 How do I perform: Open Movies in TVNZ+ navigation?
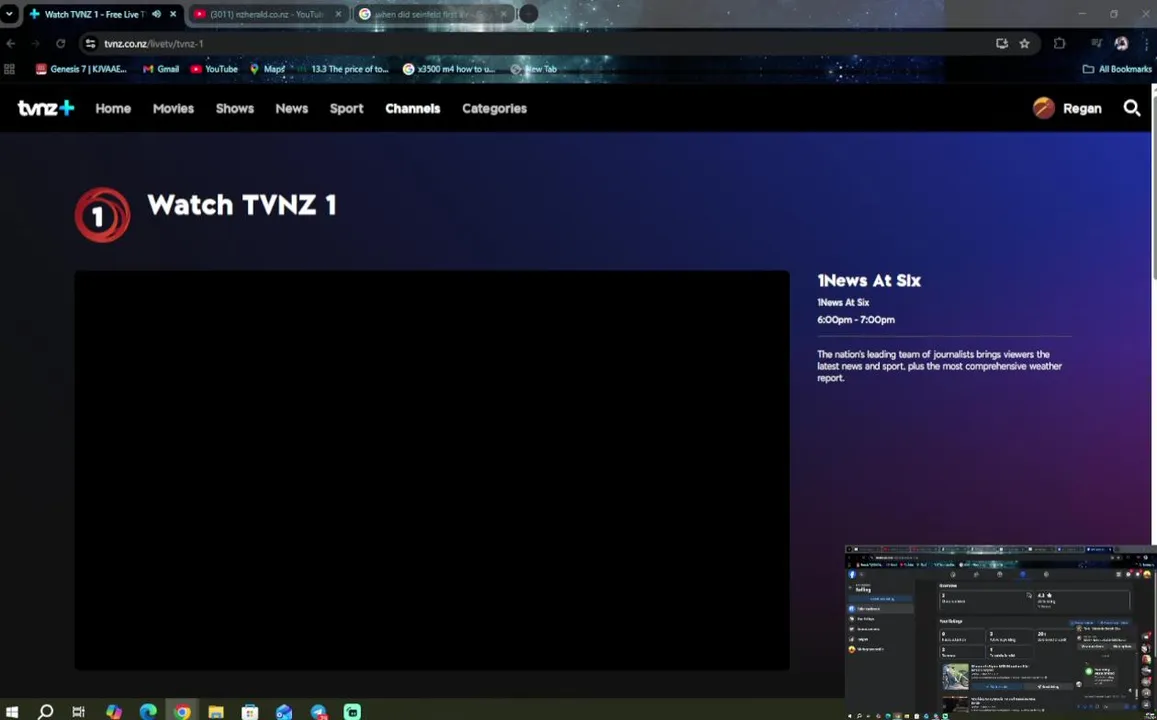173,108
